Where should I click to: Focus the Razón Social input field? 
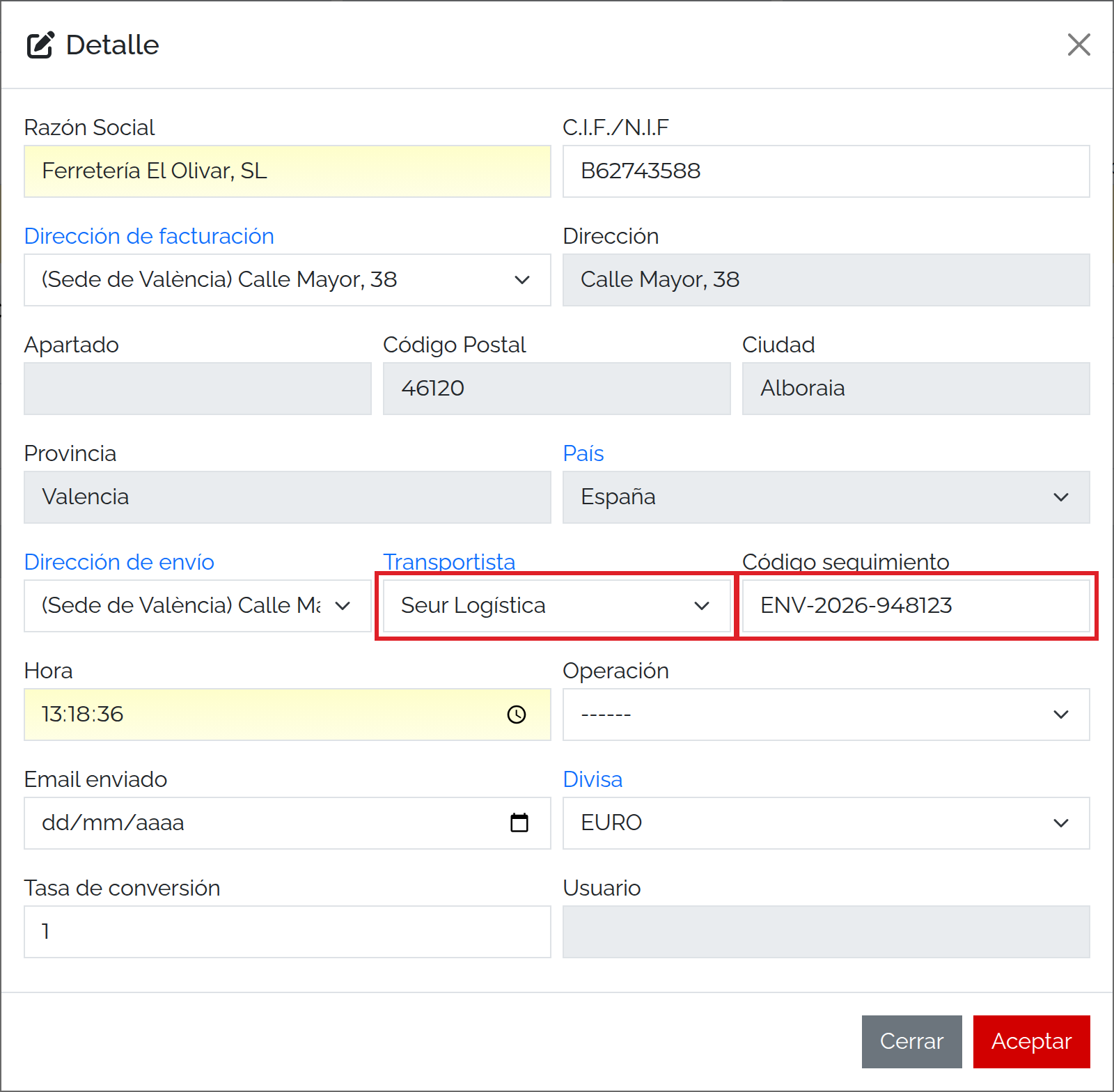click(x=288, y=171)
